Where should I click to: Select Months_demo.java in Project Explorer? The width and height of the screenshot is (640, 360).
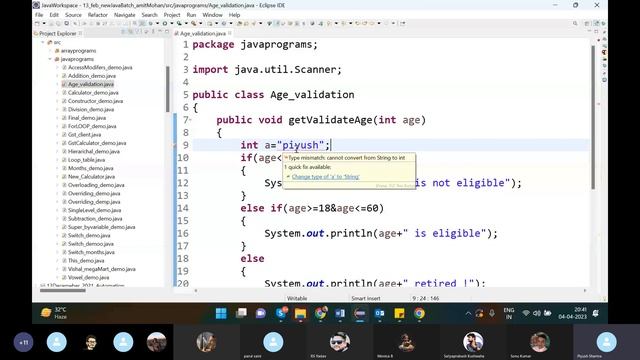[91, 168]
